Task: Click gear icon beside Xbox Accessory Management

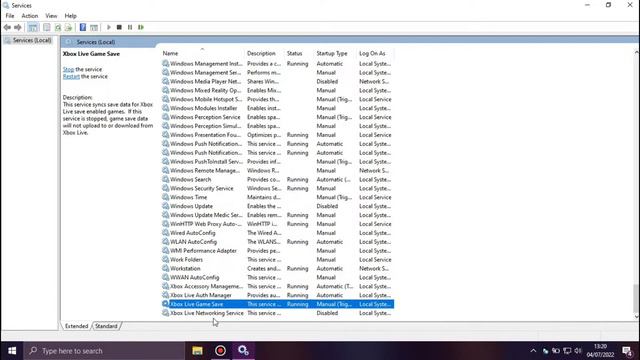Action: pyautogui.click(x=165, y=286)
